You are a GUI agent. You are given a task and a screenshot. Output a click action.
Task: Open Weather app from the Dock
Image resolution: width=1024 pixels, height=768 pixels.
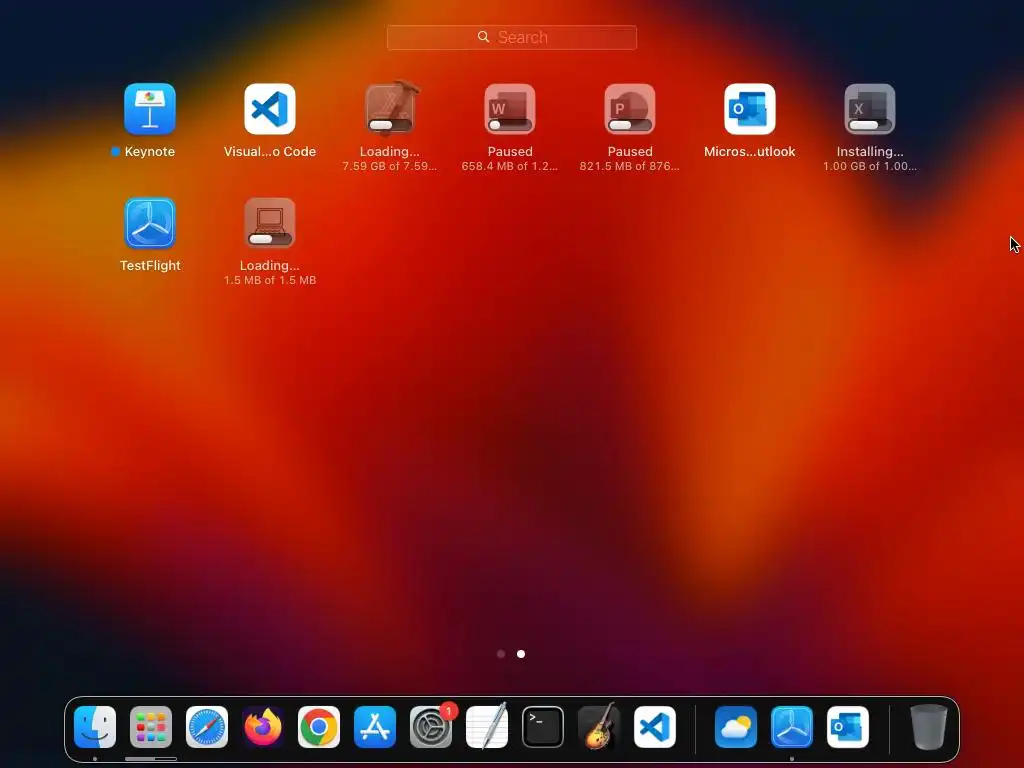(x=736, y=727)
